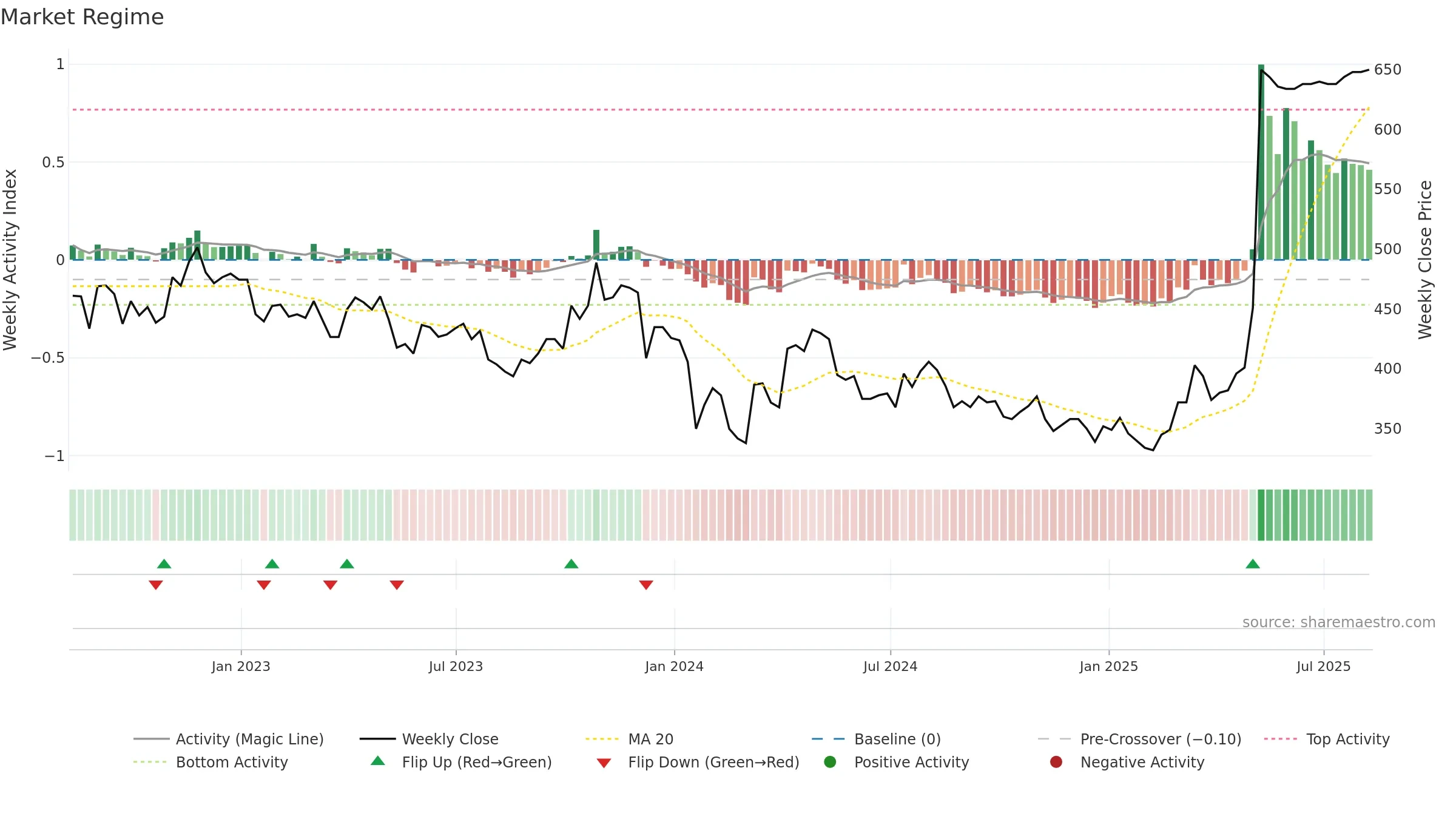1456x819 pixels.
Task: Click the Jan 2023 x-axis label
Action: (x=241, y=666)
